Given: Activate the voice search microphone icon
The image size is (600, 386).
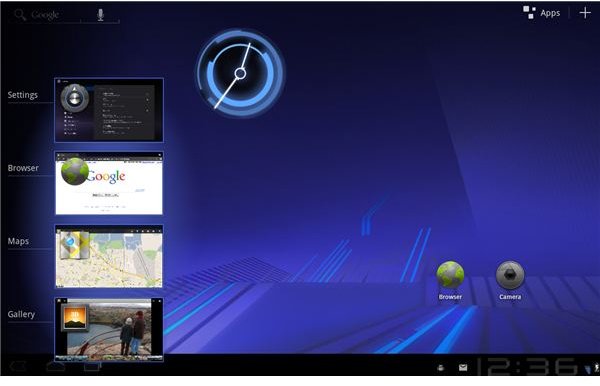Looking at the screenshot, I should [x=100, y=15].
